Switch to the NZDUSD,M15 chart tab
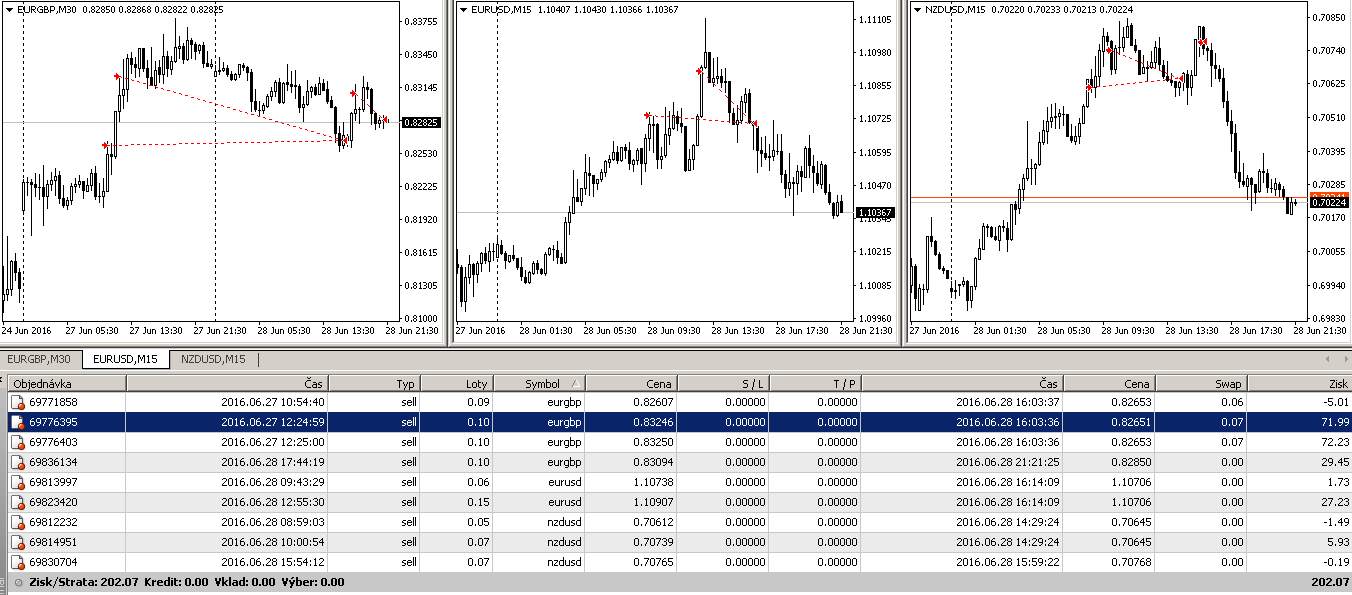The image size is (1352, 595). coord(213,359)
